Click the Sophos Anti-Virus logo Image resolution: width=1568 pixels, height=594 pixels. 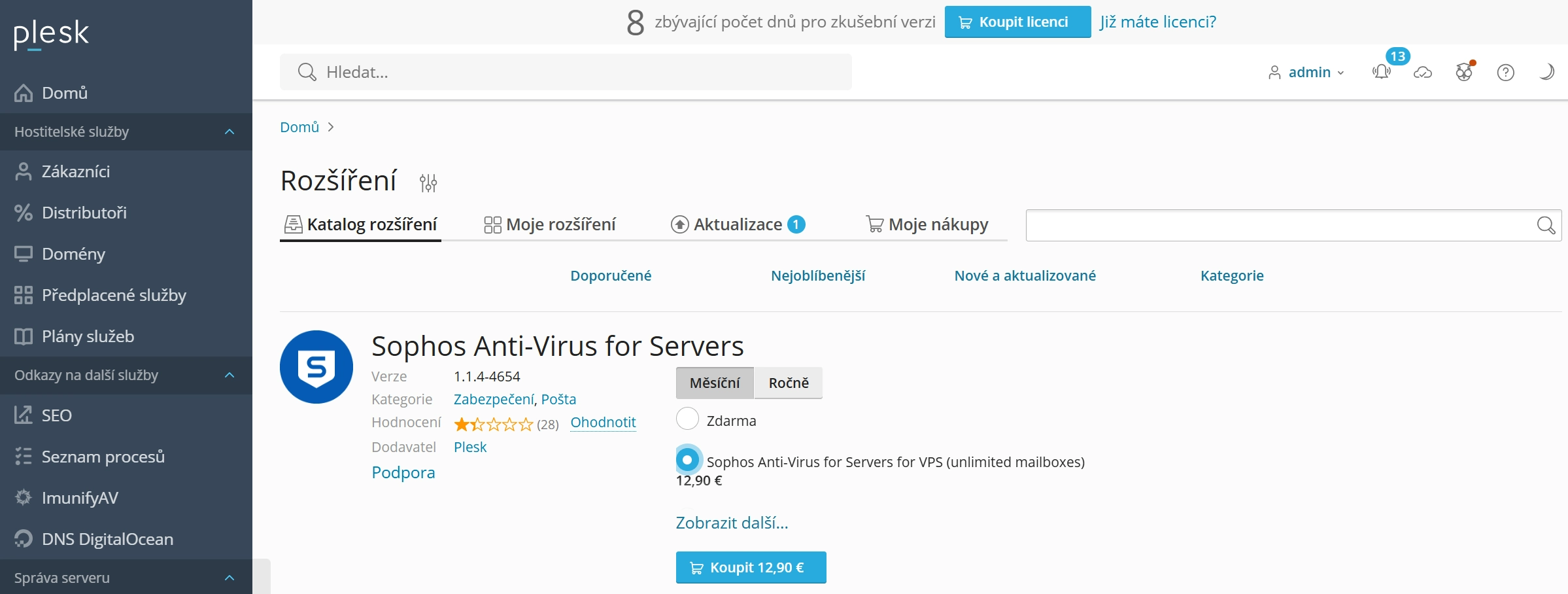(316, 367)
